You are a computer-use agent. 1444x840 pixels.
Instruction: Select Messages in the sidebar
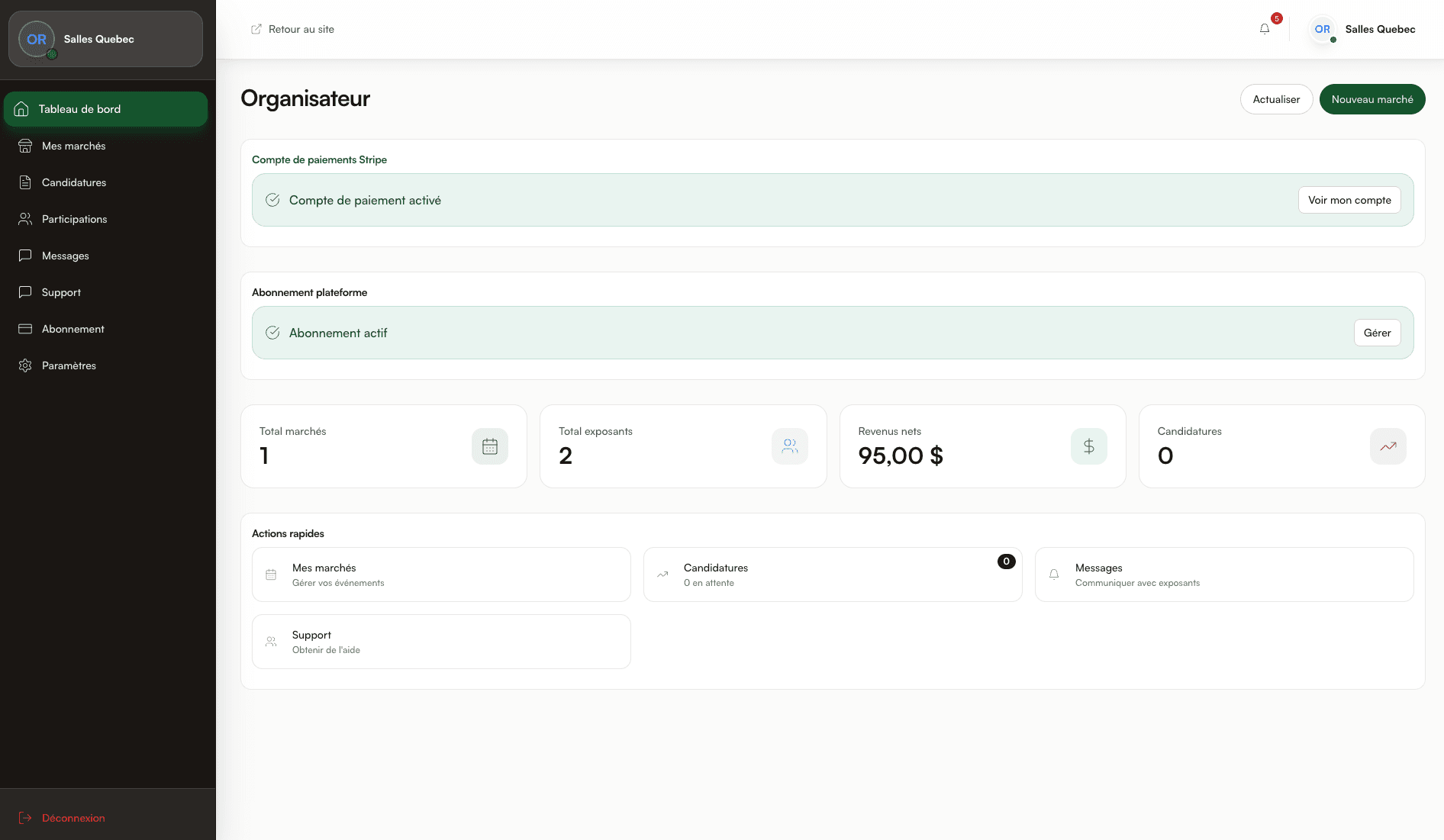pos(66,256)
